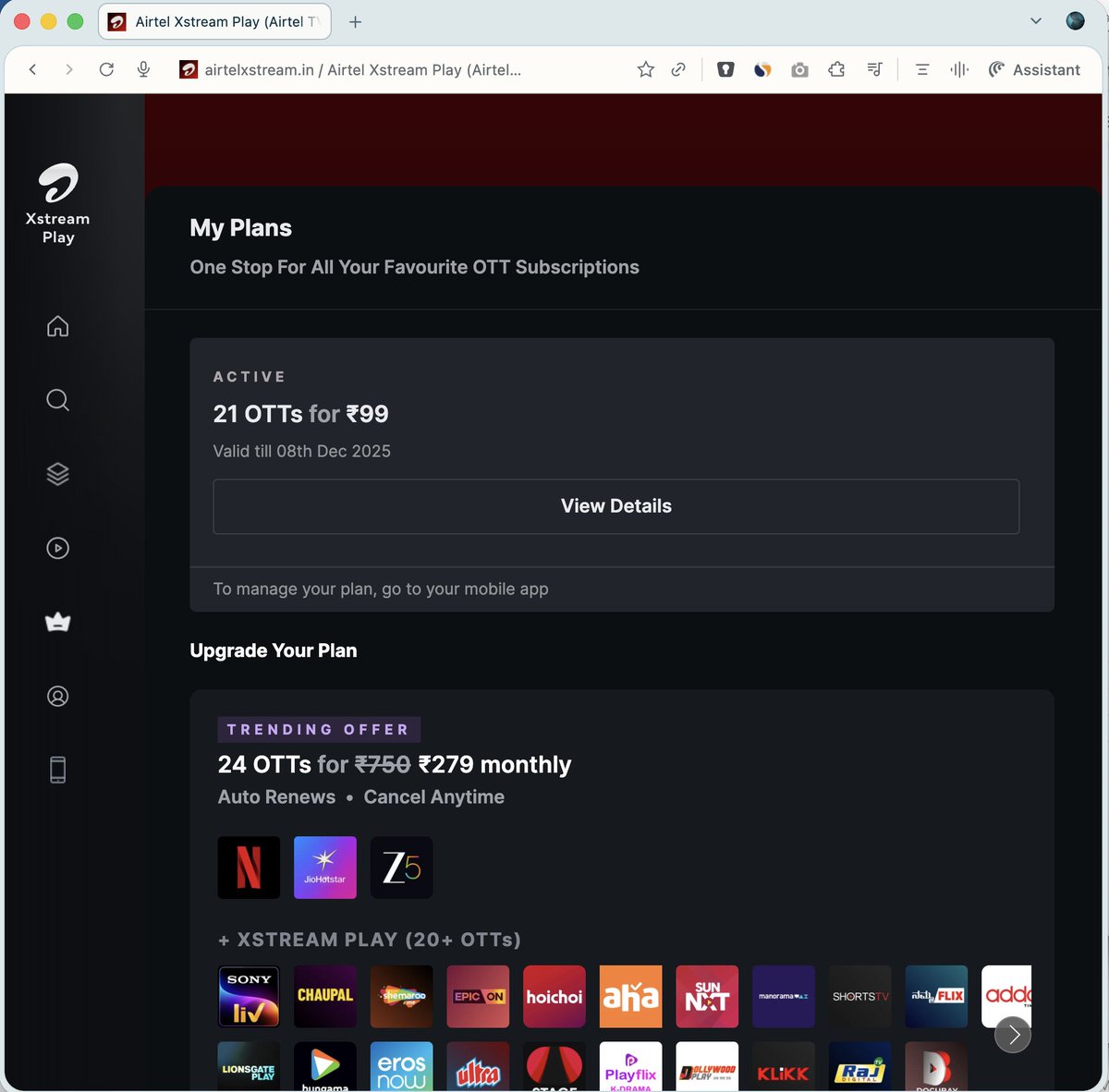Click the TRENDING OFFER badge
The height and width of the screenshot is (1092, 1109).
pyautogui.click(x=319, y=730)
